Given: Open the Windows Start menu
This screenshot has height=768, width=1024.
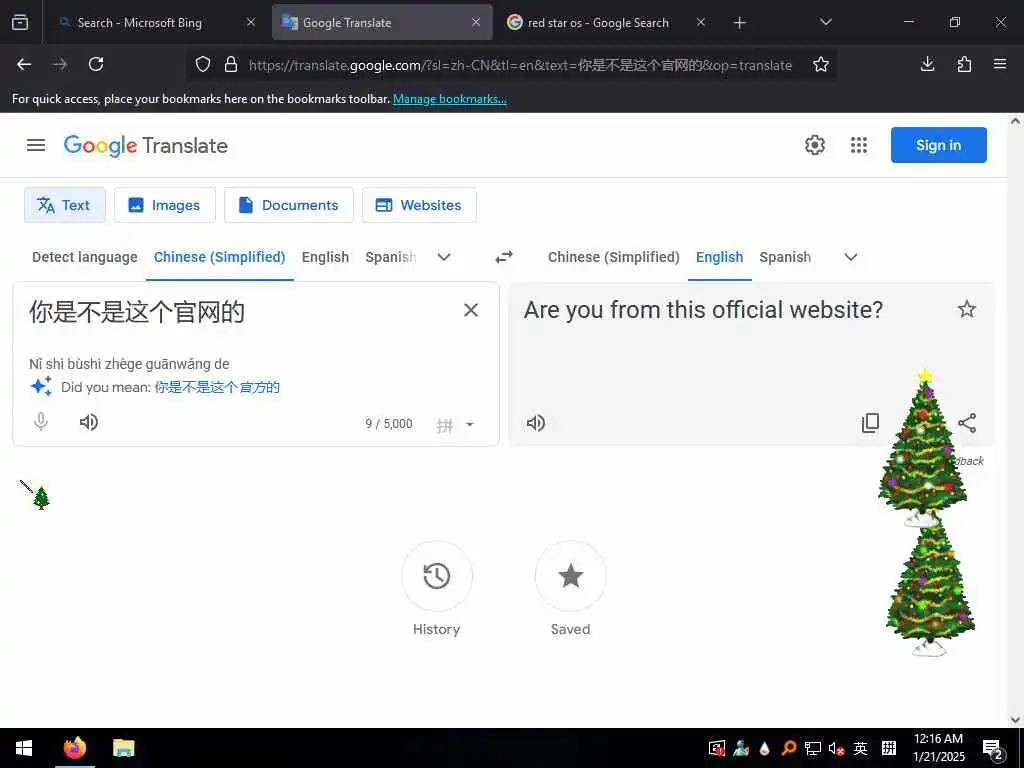Looking at the screenshot, I should tap(24, 748).
